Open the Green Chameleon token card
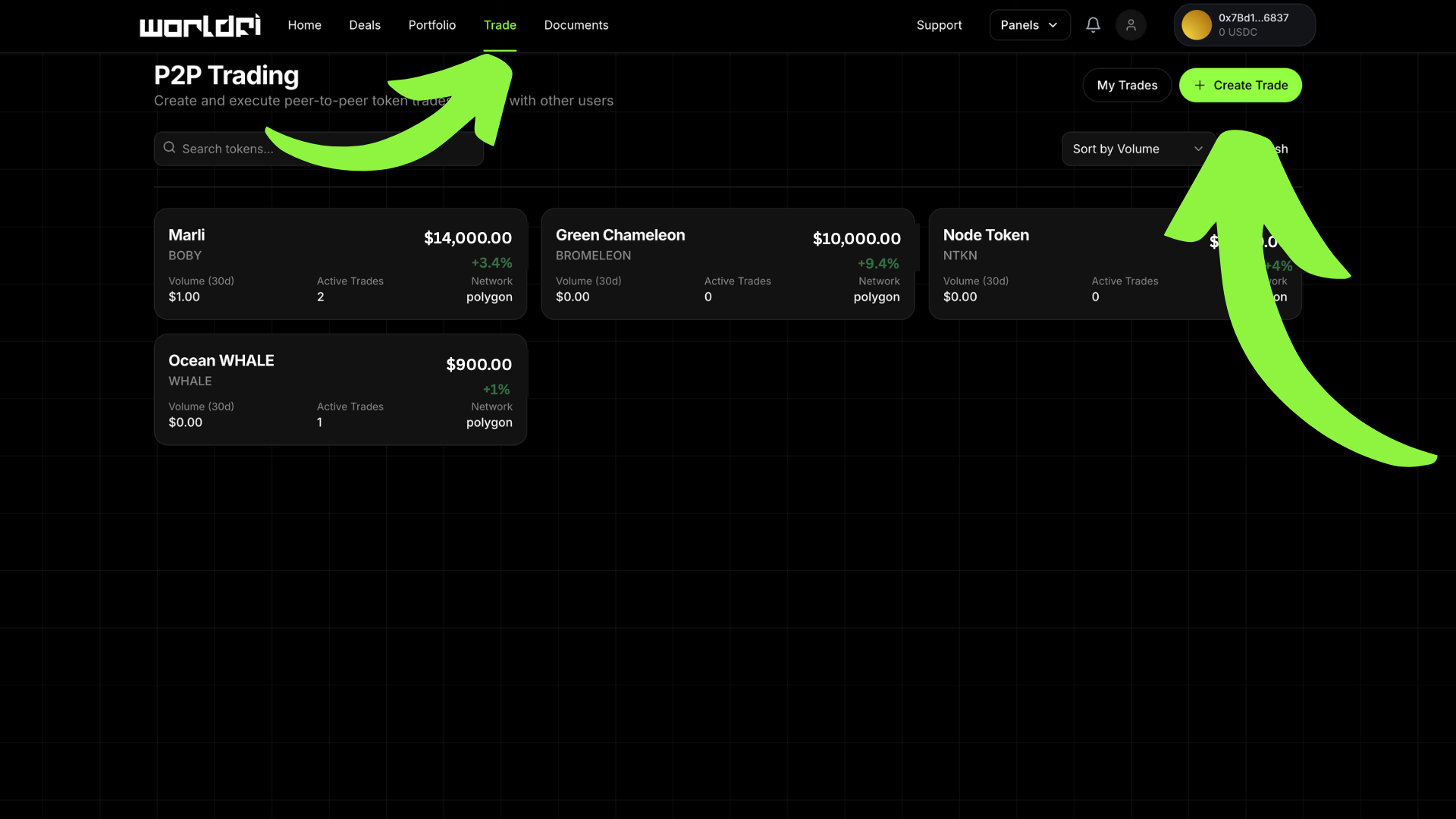This screenshot has width=1456, height=819. (x=727, y=264)
